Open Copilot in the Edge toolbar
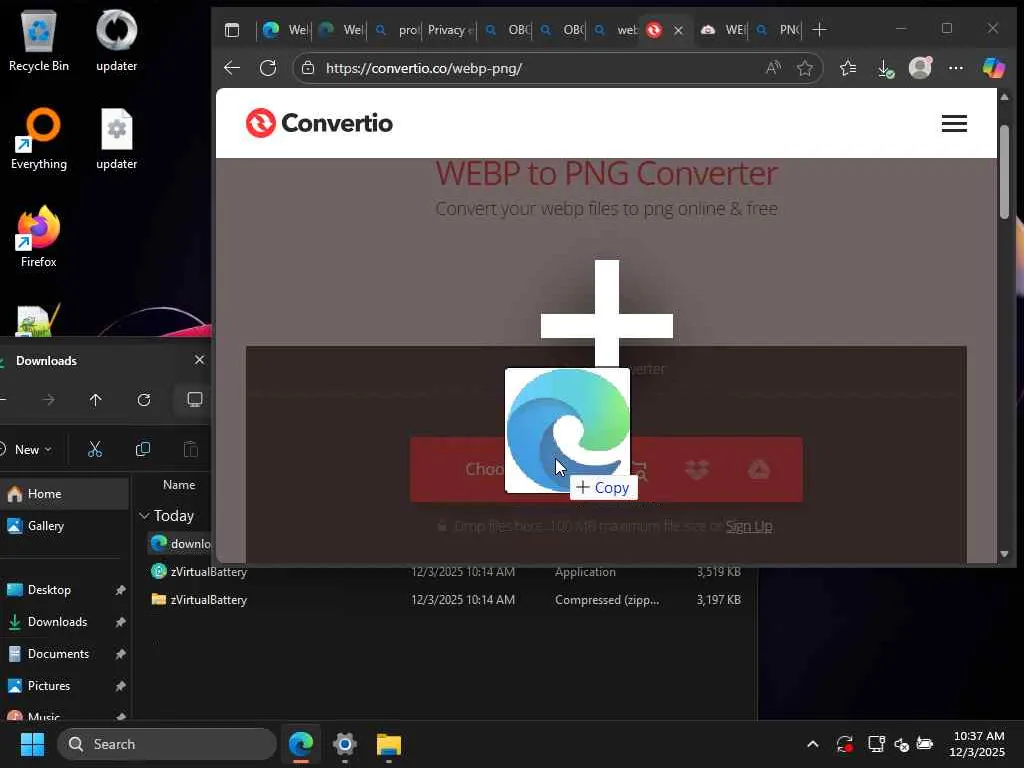The height and width of the screenshot is (768, 1024). (x=993, y=68)
